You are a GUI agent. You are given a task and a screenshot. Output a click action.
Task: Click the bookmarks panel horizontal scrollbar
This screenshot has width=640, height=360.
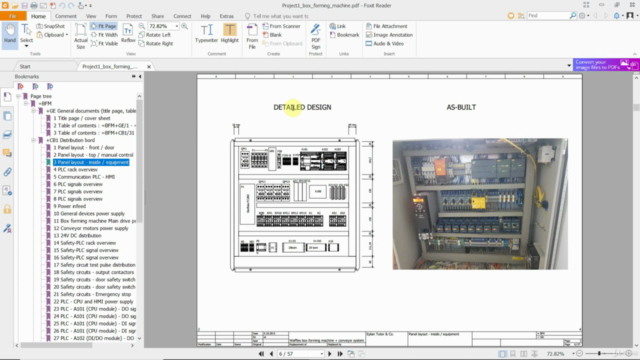[x=57, y=345]
